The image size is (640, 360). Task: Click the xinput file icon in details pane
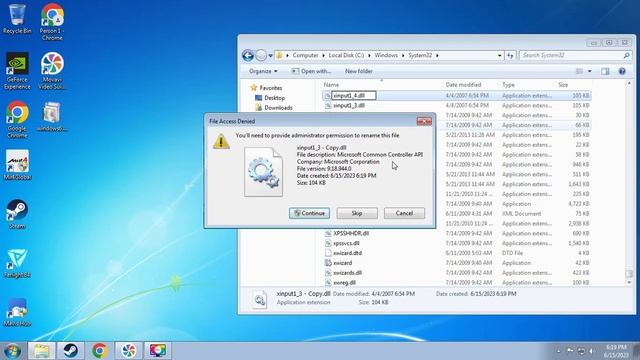260,300
